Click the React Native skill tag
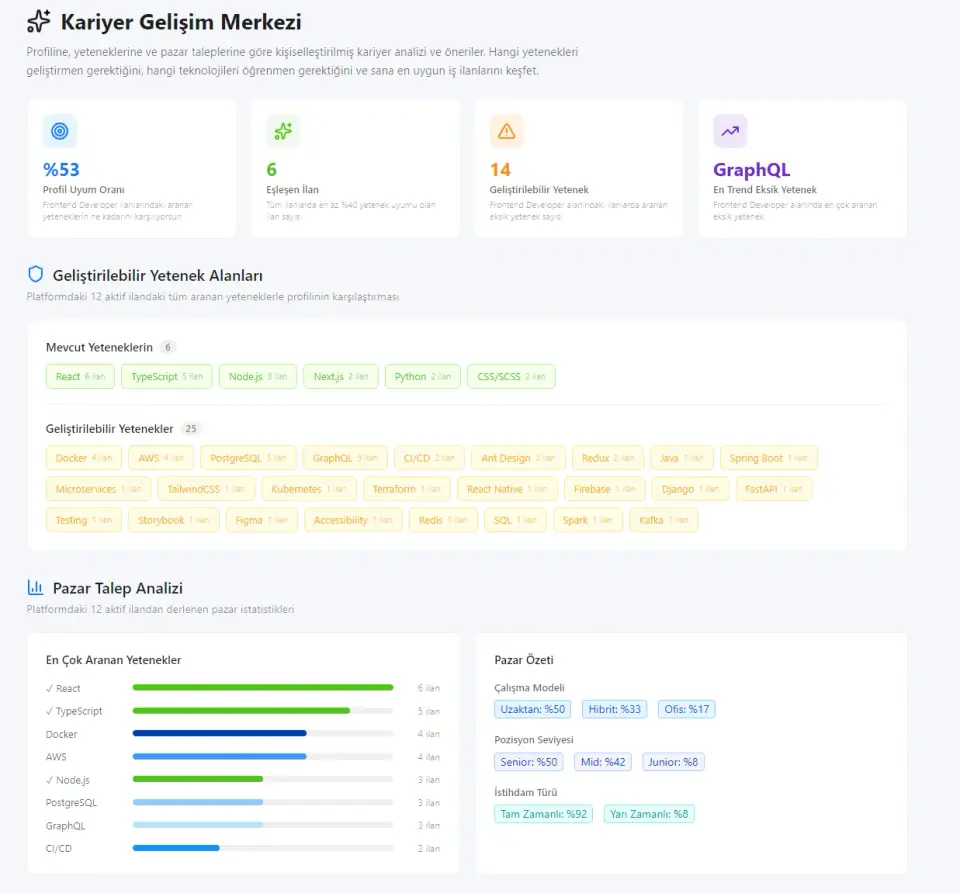 [x=507, y=489]
